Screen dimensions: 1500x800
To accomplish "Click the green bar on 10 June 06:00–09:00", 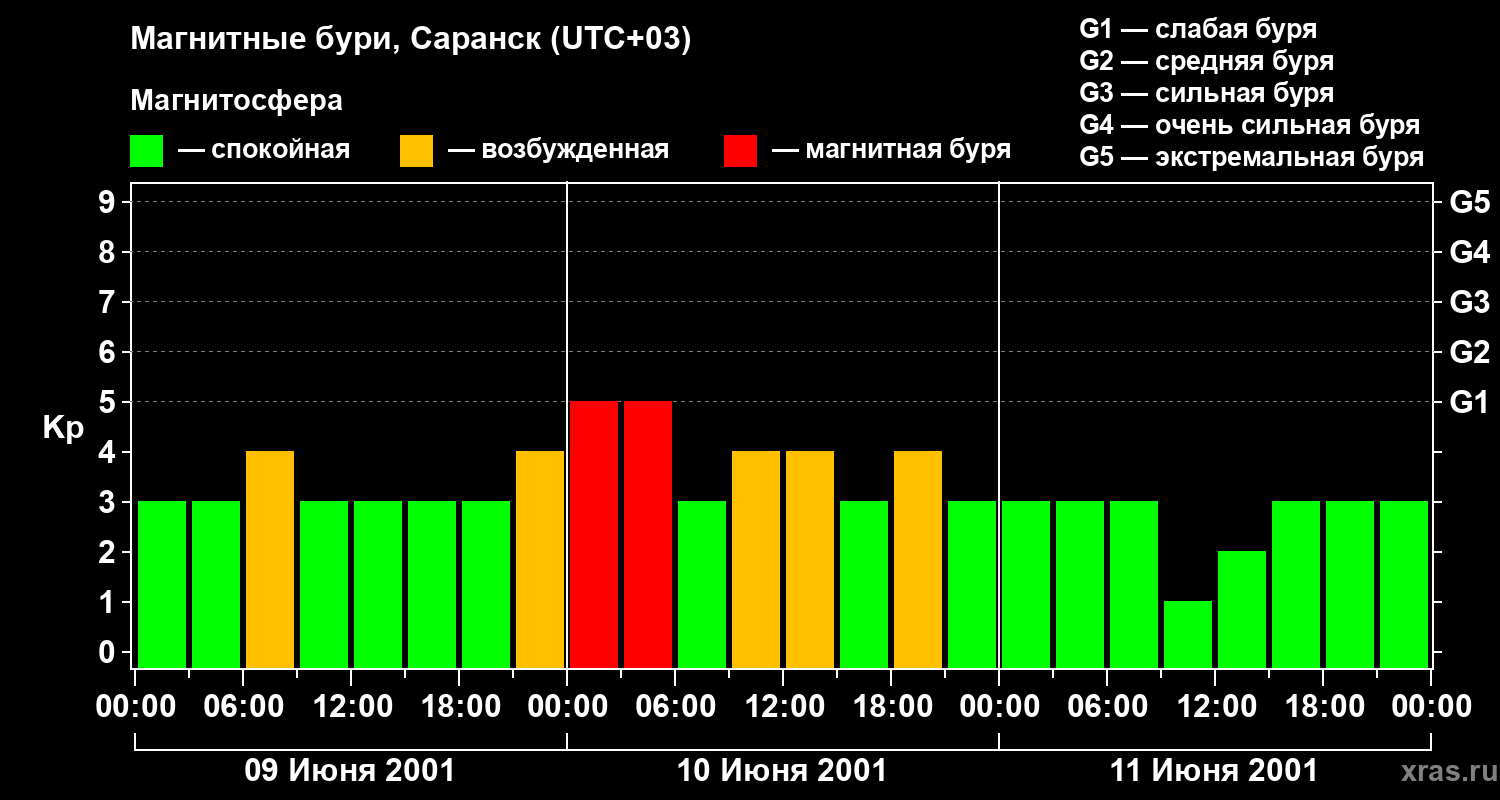I will [x=702, y=584].
